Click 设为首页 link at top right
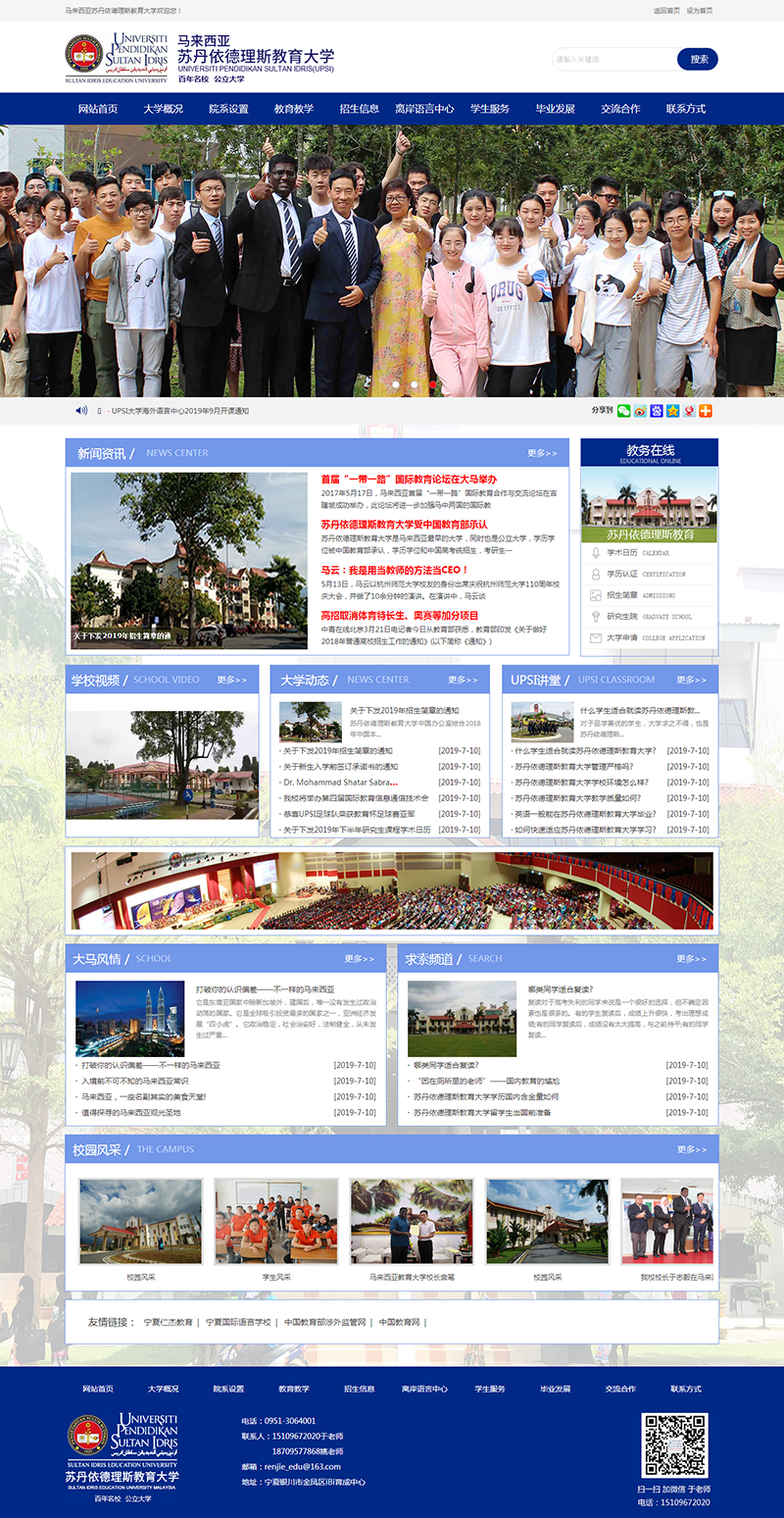 click(700, 11)
